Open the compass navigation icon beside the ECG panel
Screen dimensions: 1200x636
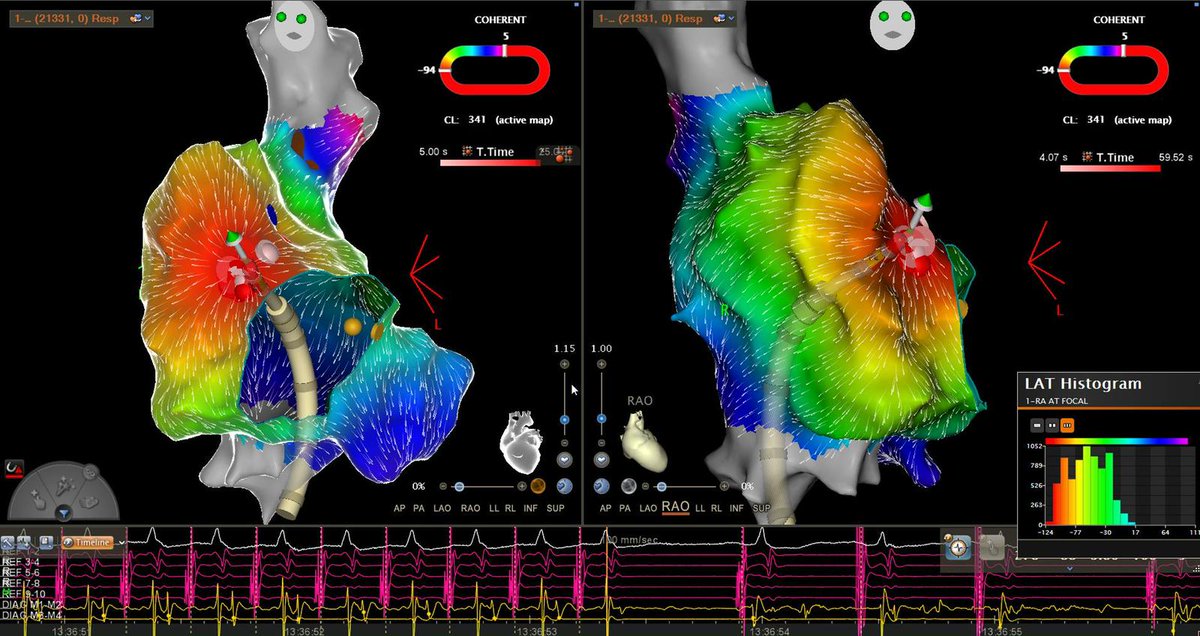[x=958, y=547]
